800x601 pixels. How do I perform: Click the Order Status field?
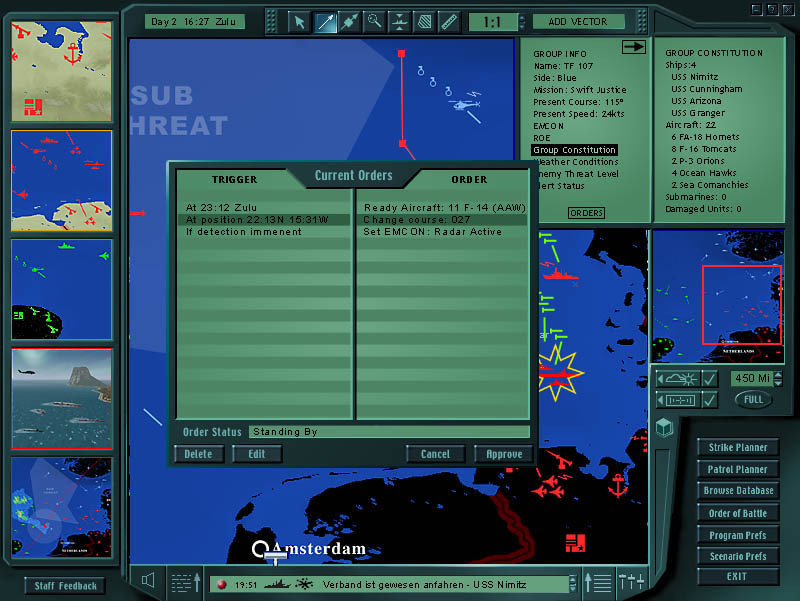pos(389,432)
